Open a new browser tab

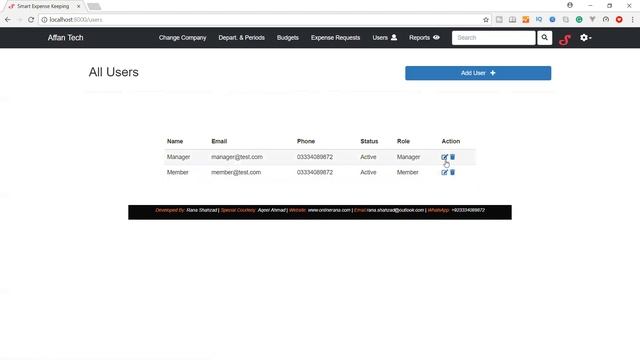click(94, 7)
